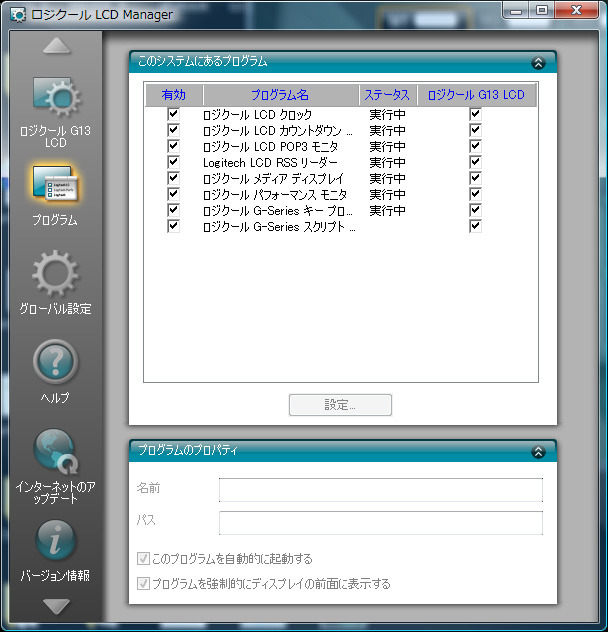Click the このシステムにあるプログラム panel title
The height and width of the screenshot is (632, 608).
[x=202, y=61]
